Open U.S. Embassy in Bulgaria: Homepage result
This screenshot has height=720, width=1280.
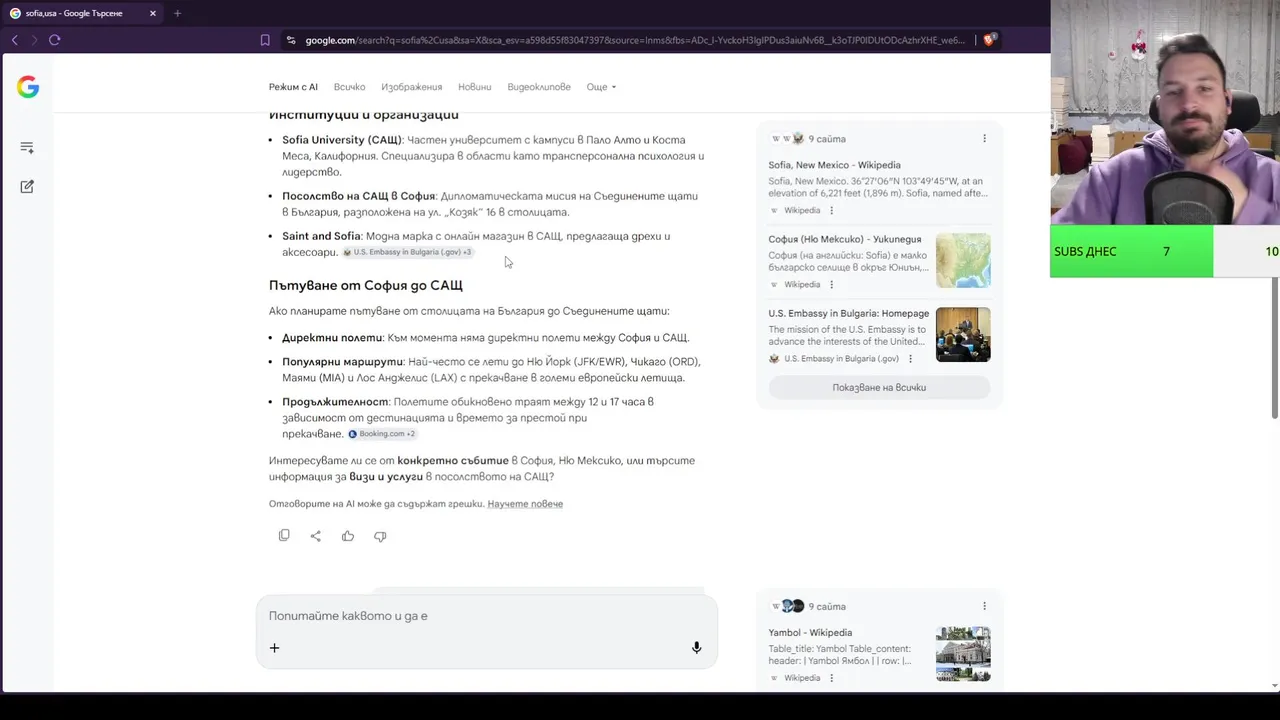[x=849, y=313]
